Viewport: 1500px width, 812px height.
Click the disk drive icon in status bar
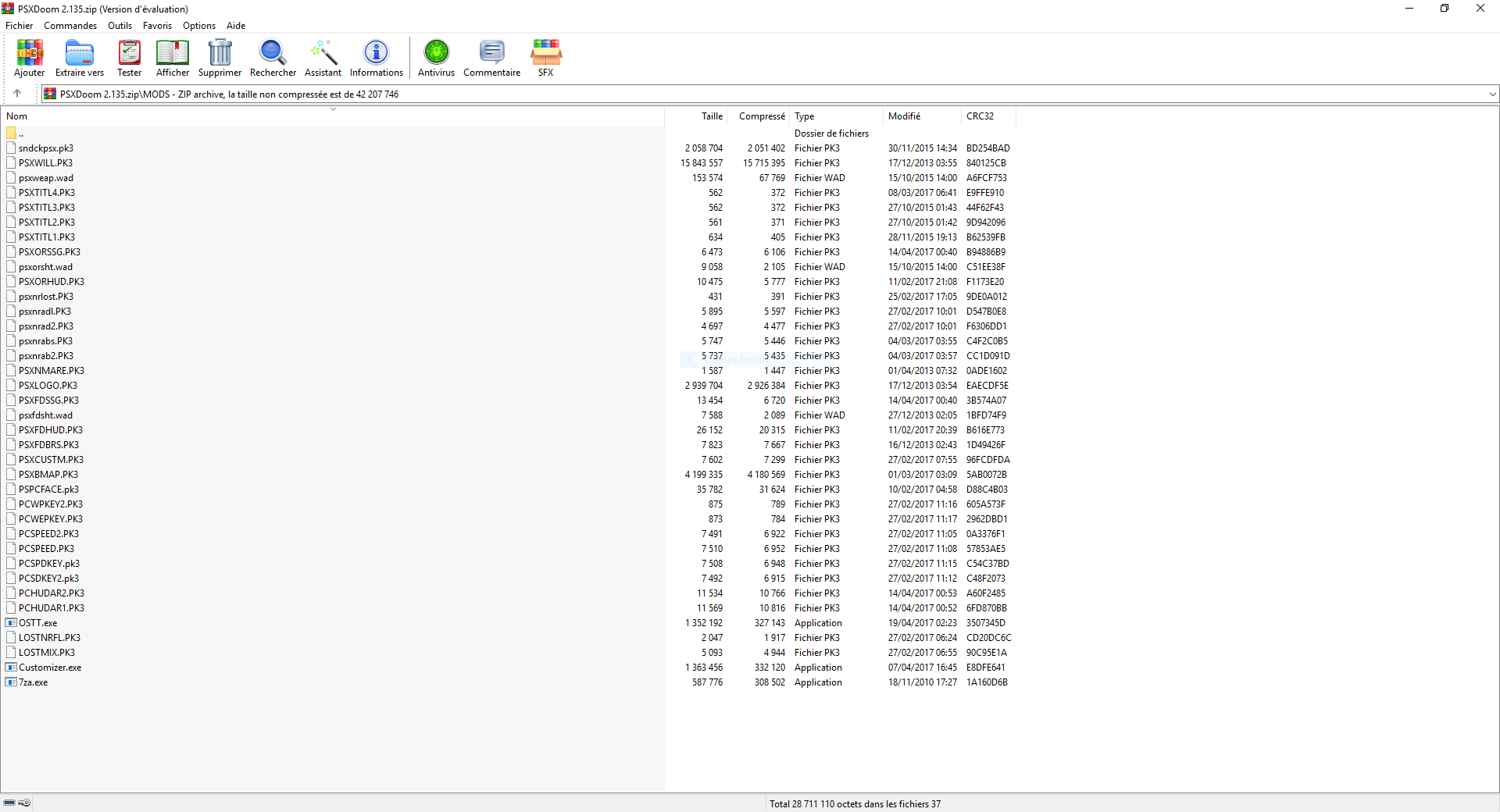[x=9, y=803]
